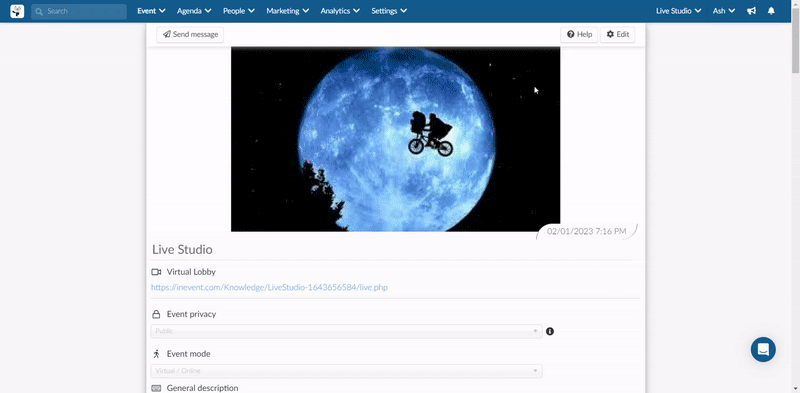
Task: Click the Event privacy lock icon
Action: [156, 314]
